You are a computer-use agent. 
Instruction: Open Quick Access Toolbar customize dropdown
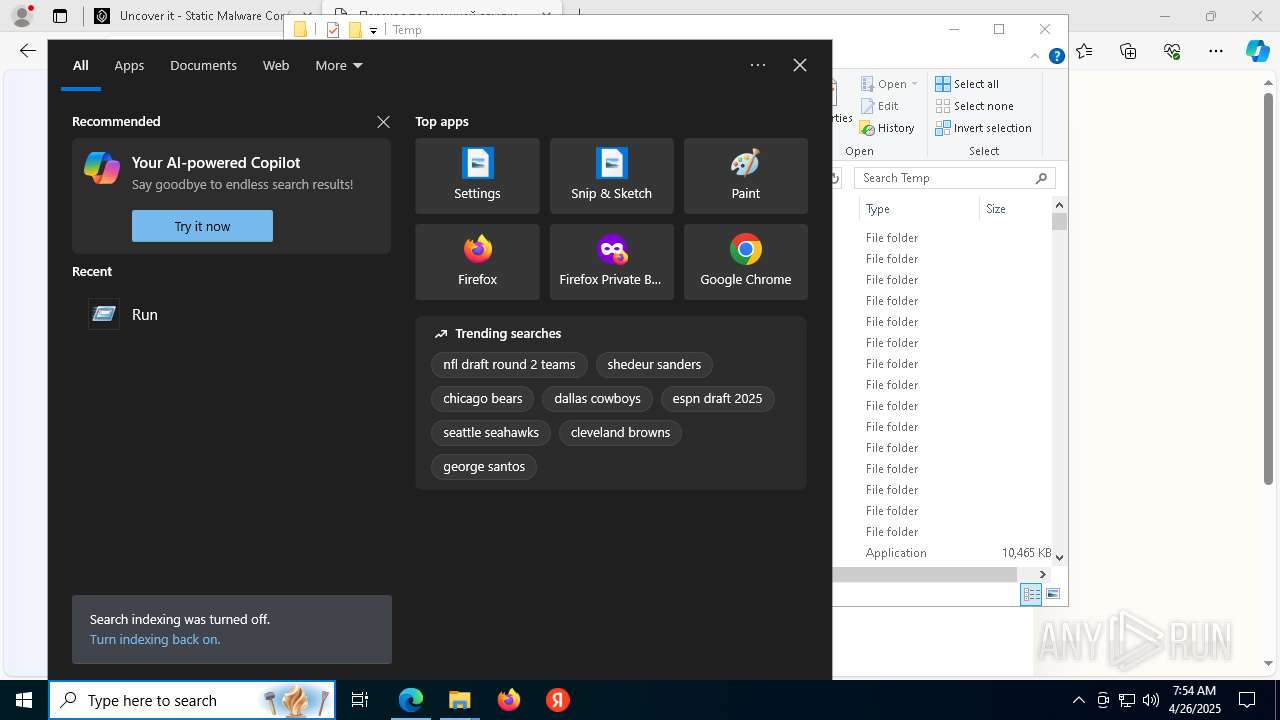pos(373,30)
